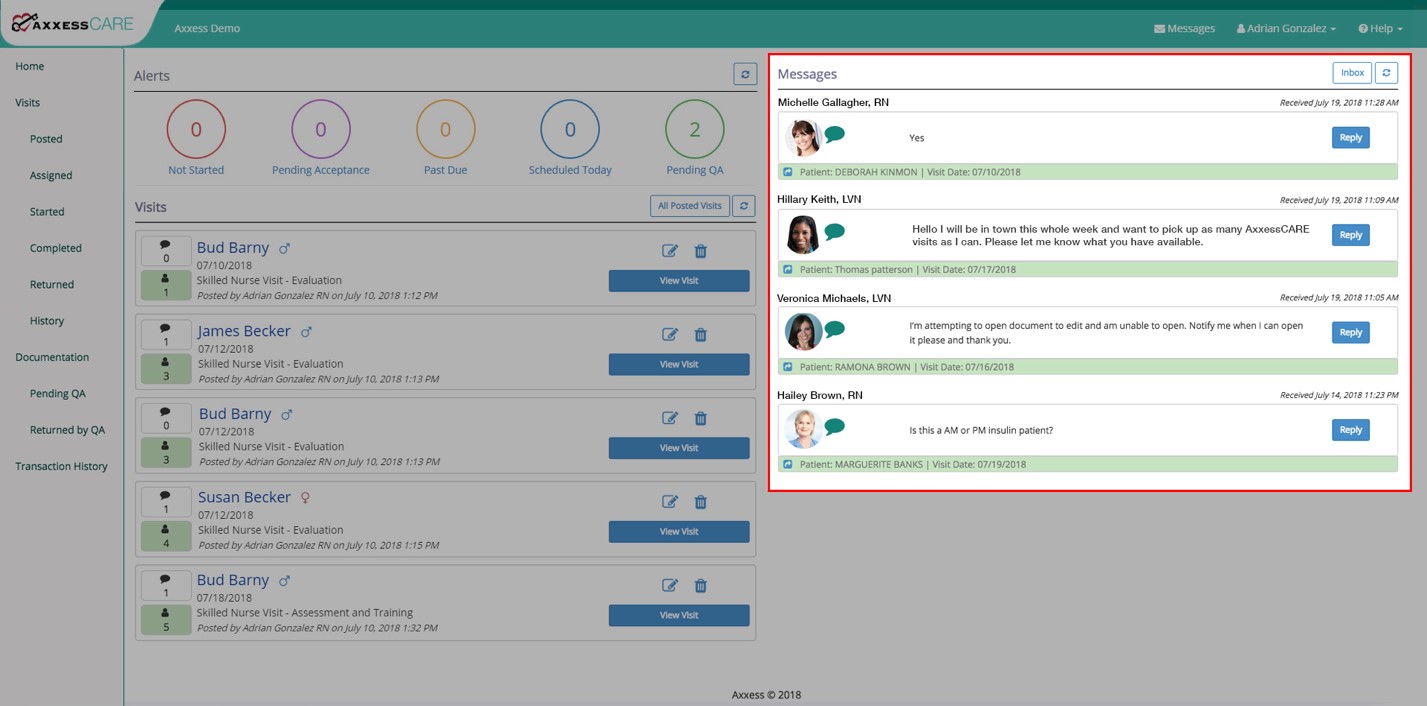Open applicants count on Bud Barny 07/18 visit
The image size is (1427, 706).
tap(166, 621)
